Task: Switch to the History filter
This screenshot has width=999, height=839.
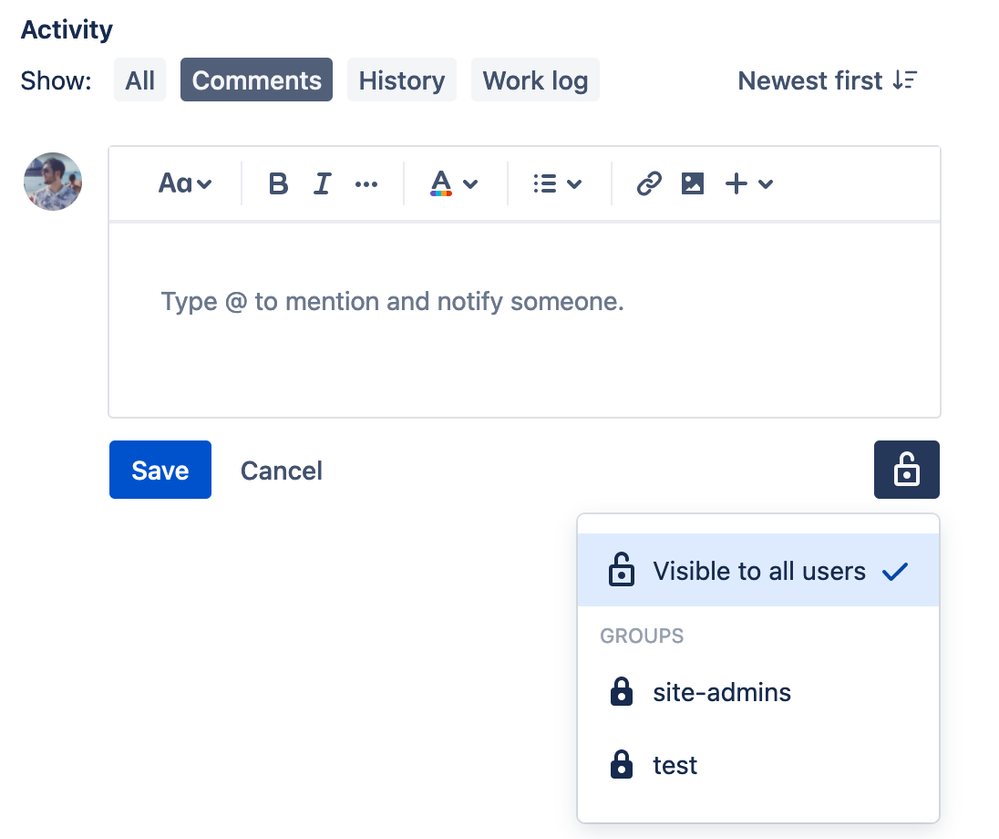Action: click(401, 80)
